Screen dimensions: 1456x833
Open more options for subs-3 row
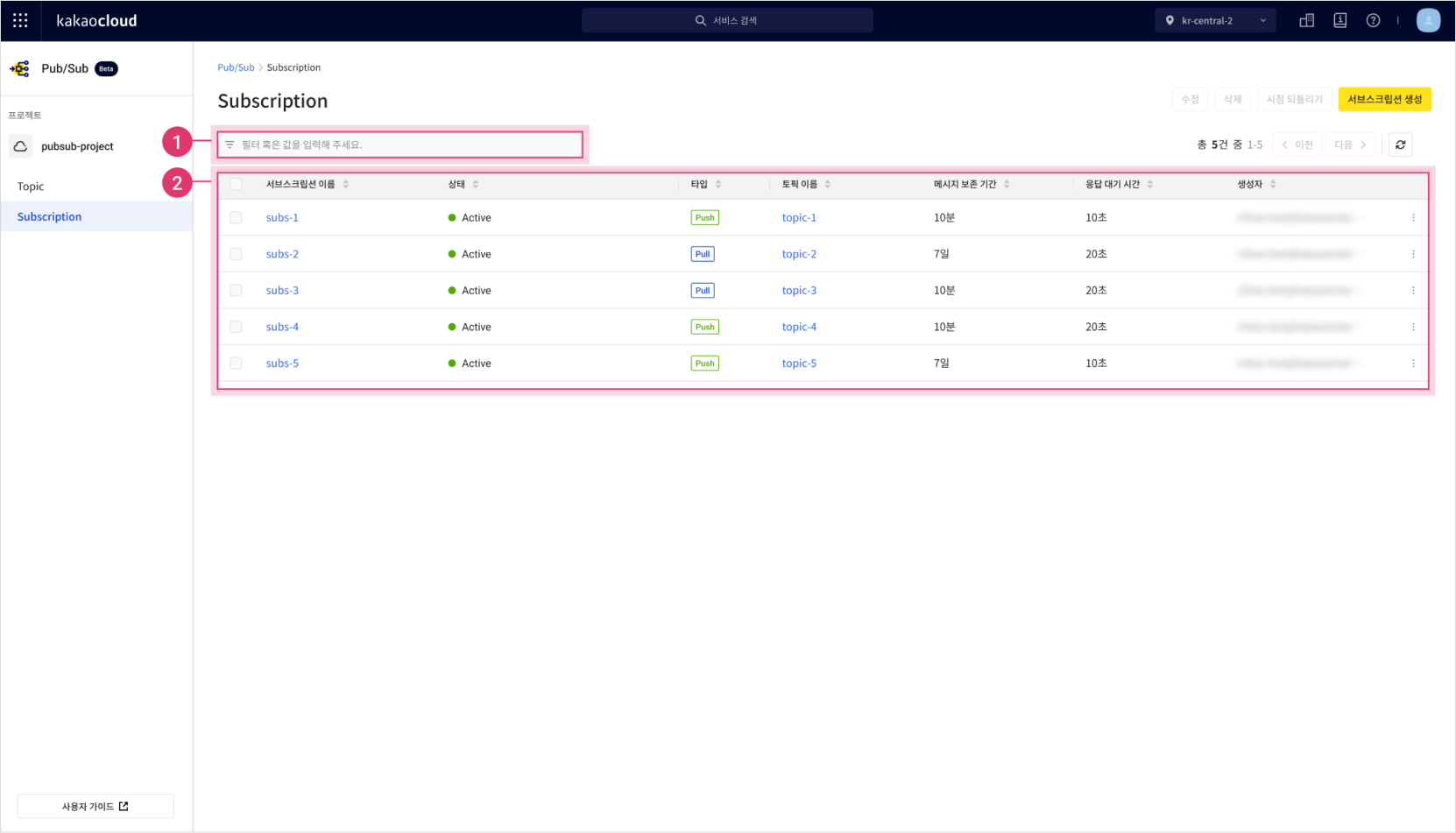click(x=1413, y=290)
